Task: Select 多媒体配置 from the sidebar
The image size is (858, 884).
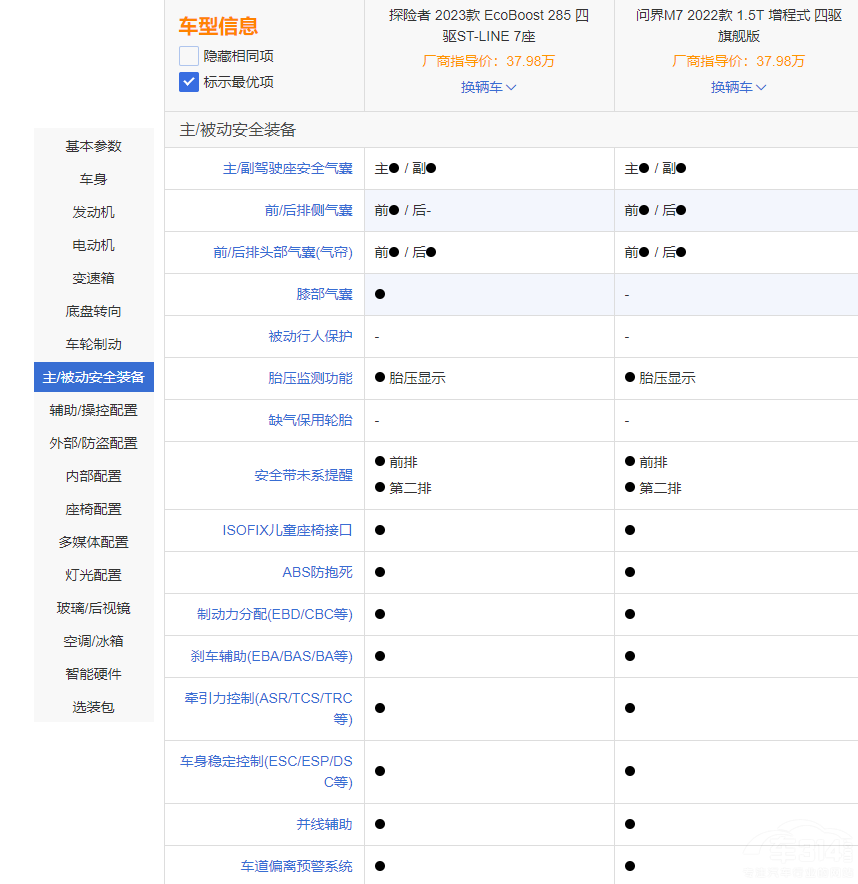Action: pyautogui.click(x=93, y=542)
